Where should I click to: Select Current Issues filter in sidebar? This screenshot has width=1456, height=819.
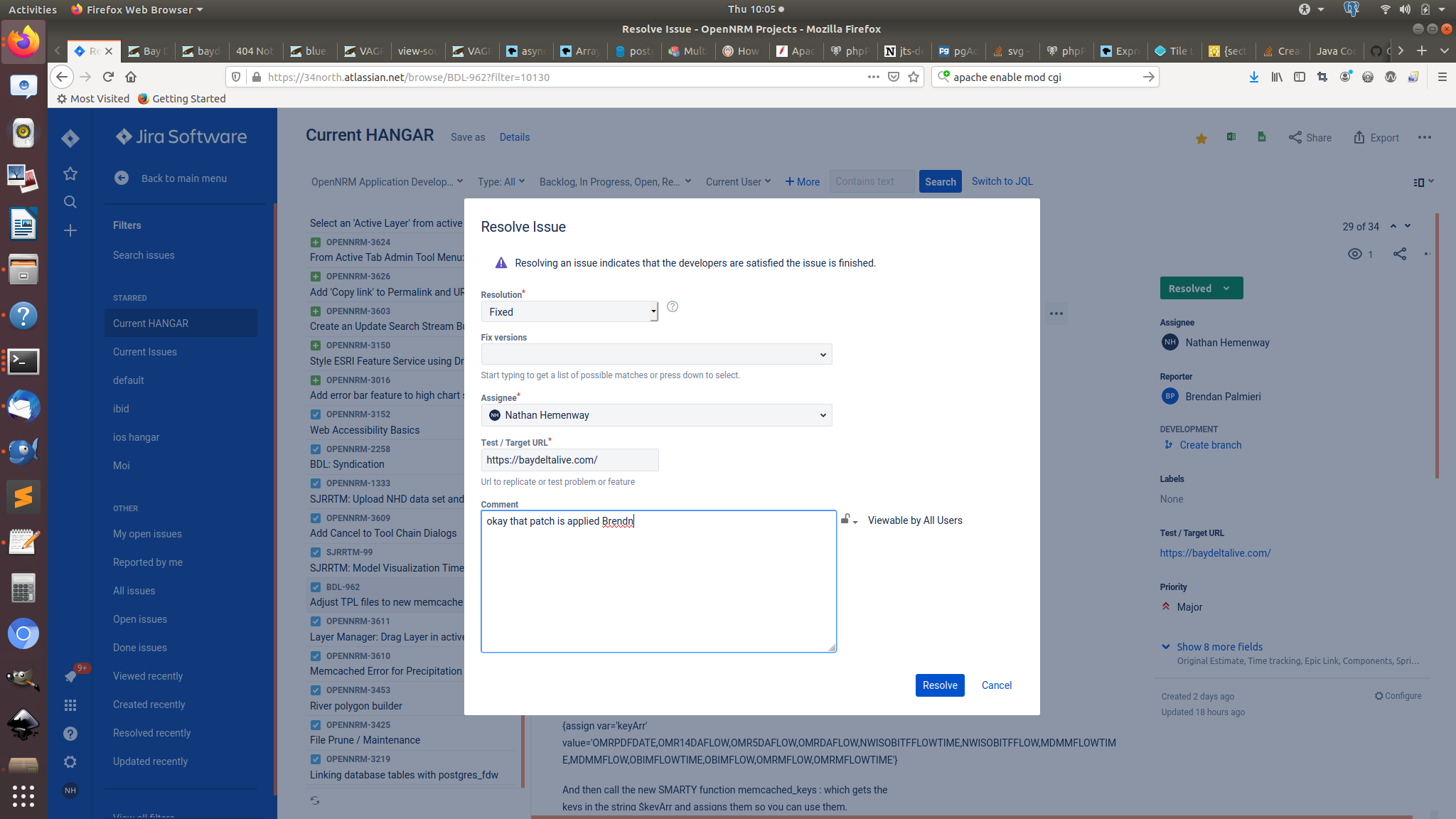[x=144, y=352]
